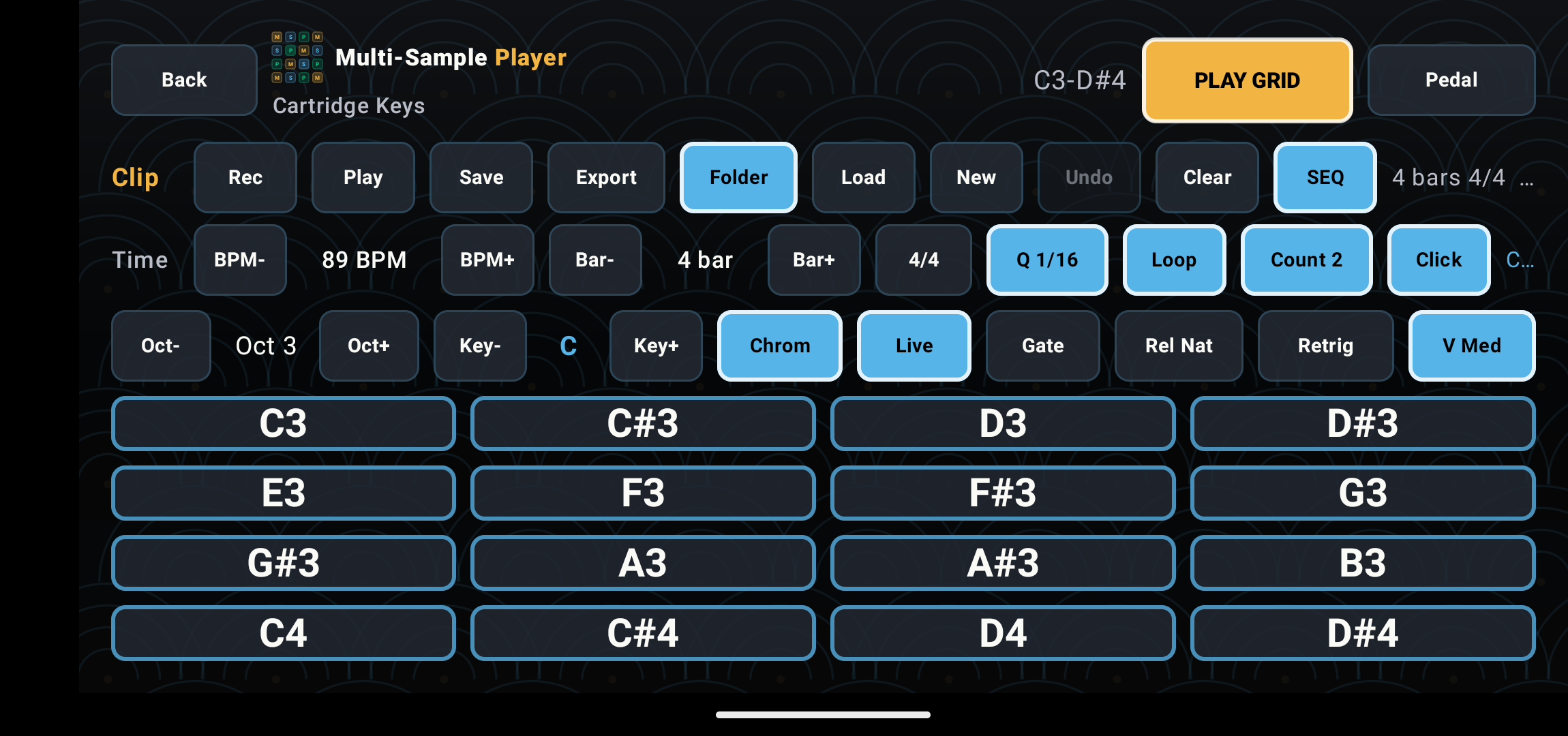Trigger the D3 pad
The height and width of the screenshot is (736, 1568).
1003,423
